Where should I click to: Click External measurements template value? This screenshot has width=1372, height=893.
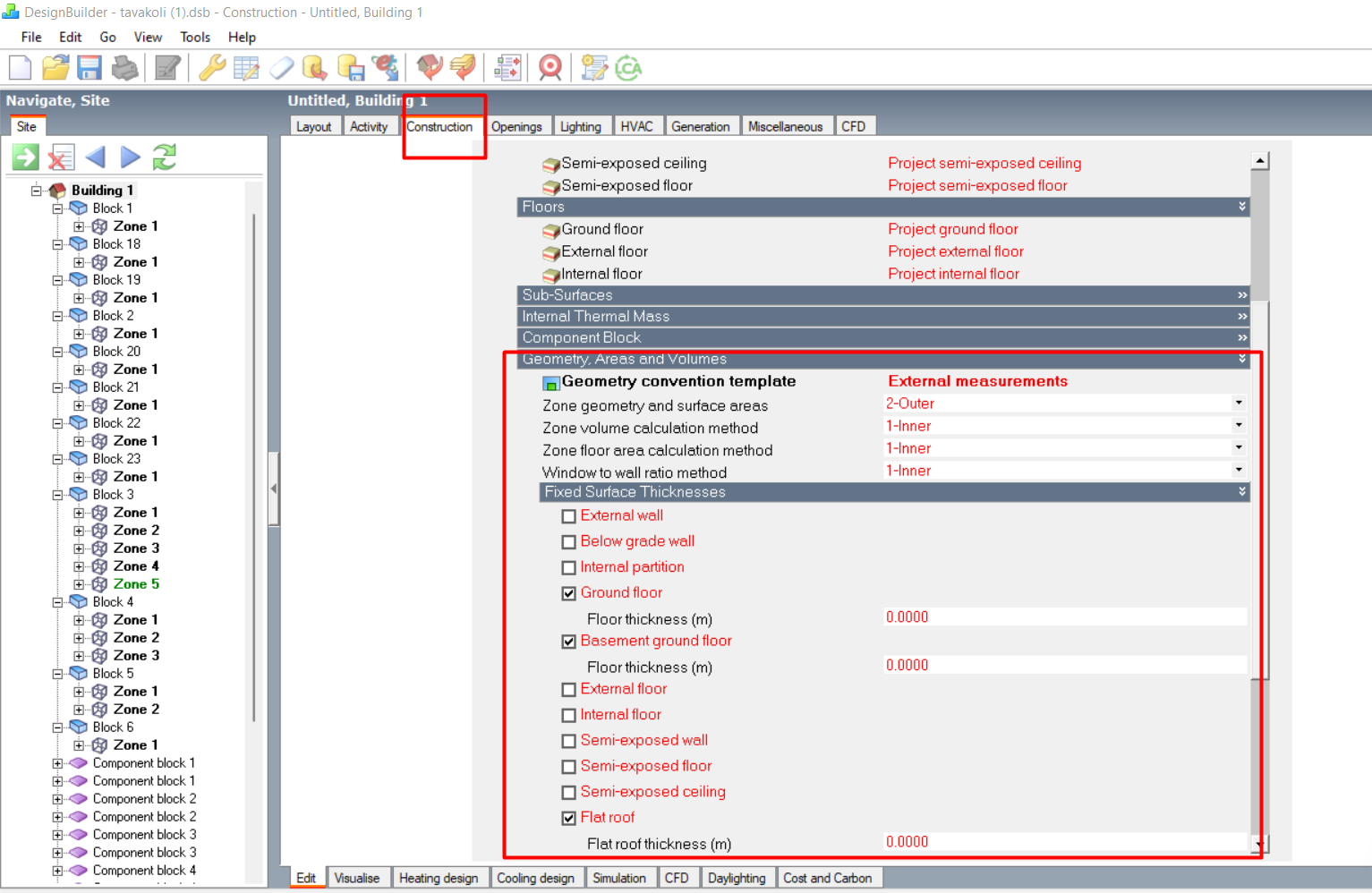coord(977,381)
